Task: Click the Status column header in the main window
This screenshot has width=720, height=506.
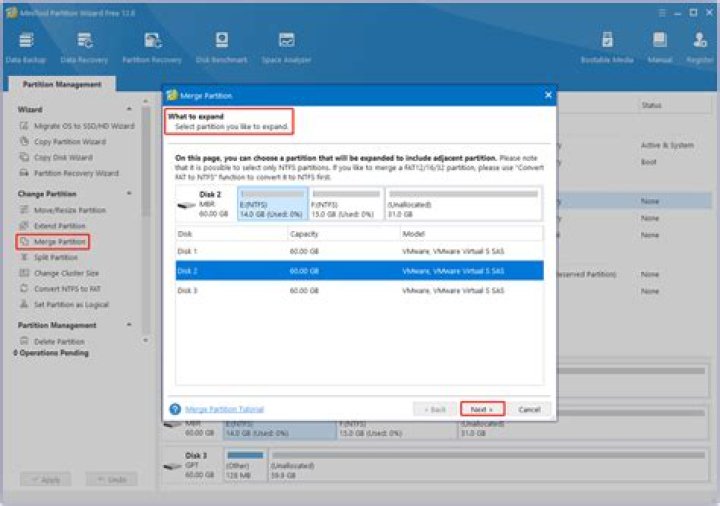Action: (651, 105)
